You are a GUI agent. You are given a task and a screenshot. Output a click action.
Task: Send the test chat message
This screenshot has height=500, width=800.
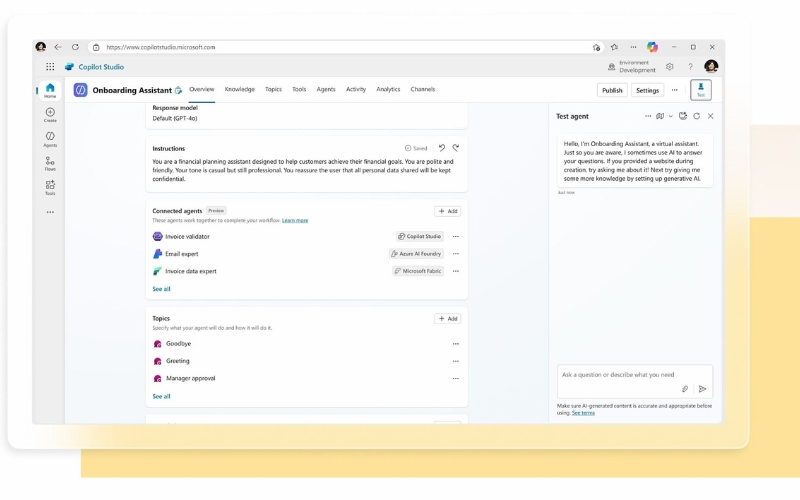tap(702, 389)
